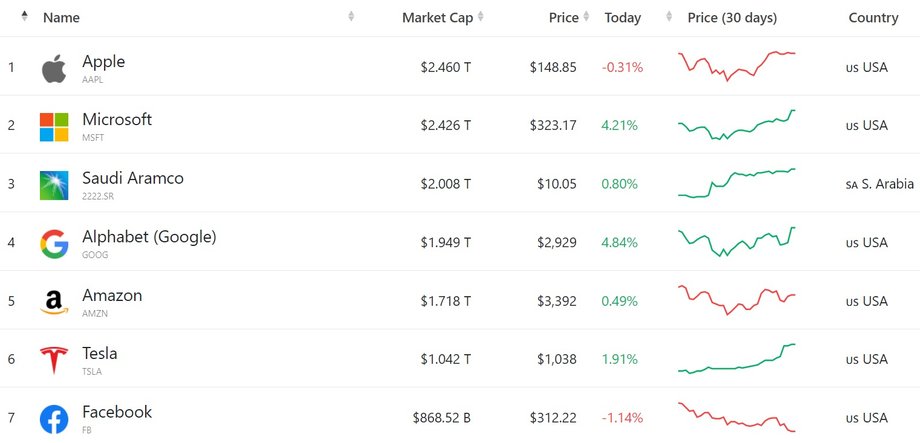This screenshot has height=443, width=920.
Task: Sort by Today change arrows
Action: click(x=669, y=16)
